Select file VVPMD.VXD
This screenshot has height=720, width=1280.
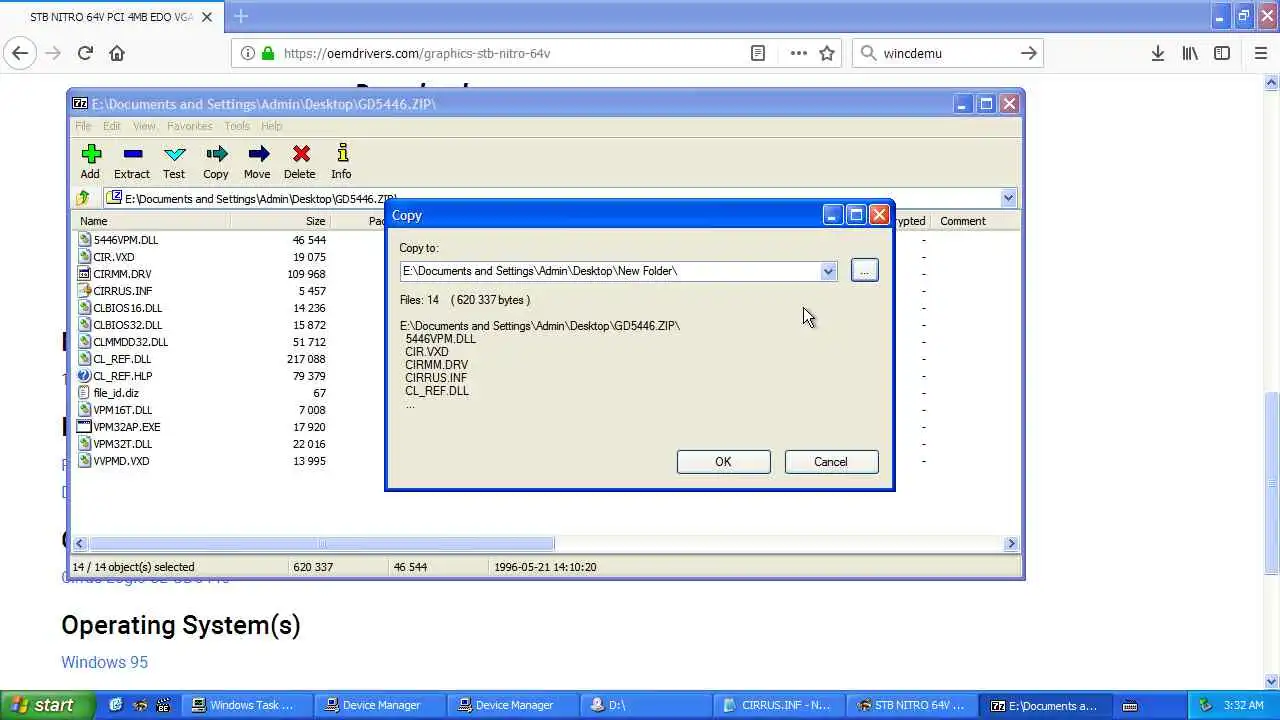point(121,461)
